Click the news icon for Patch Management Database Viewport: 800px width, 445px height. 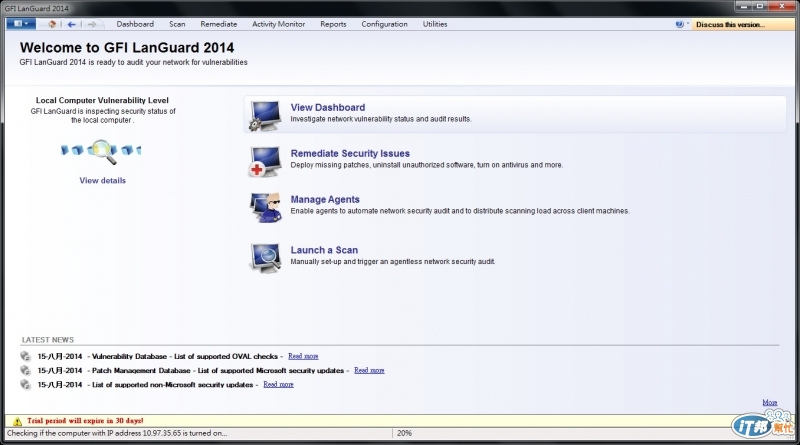(x=26, y=370)
